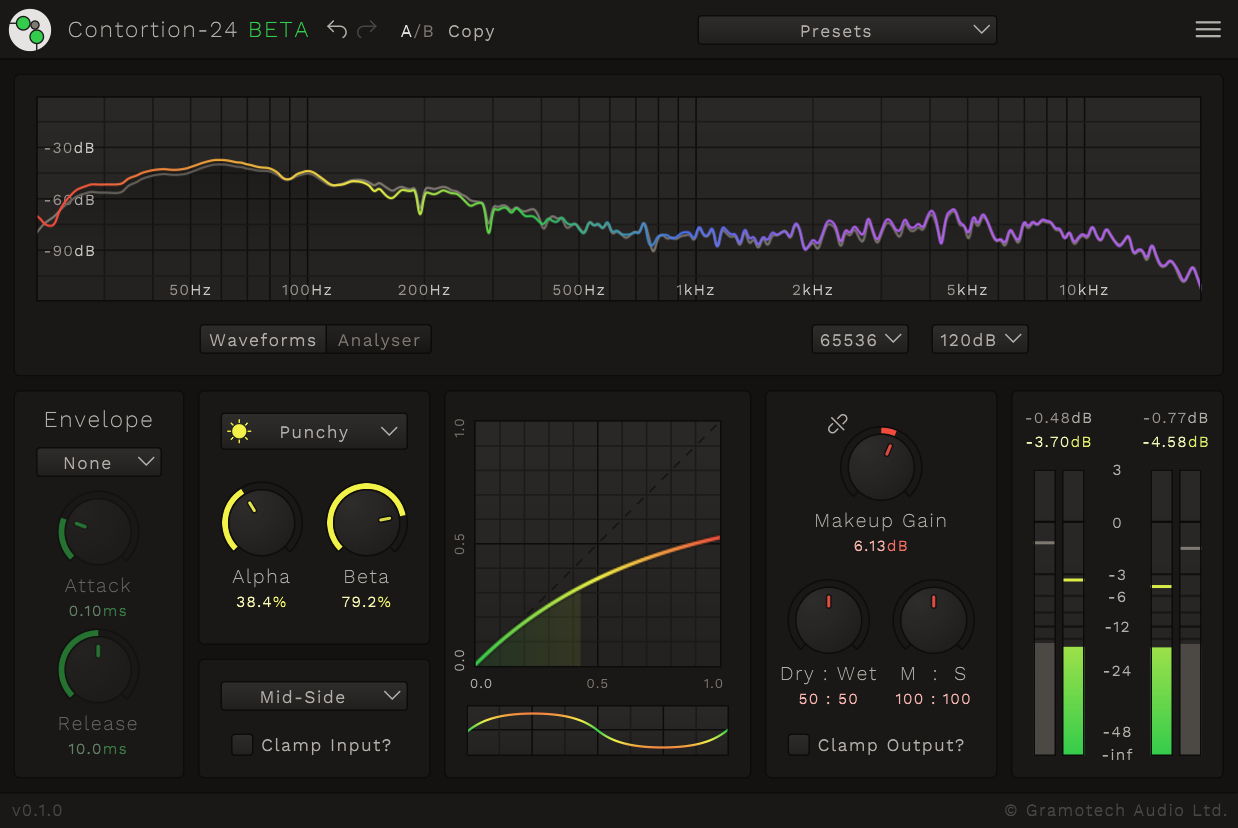Click the transfer curve graph display

click(x=598, y=543)
